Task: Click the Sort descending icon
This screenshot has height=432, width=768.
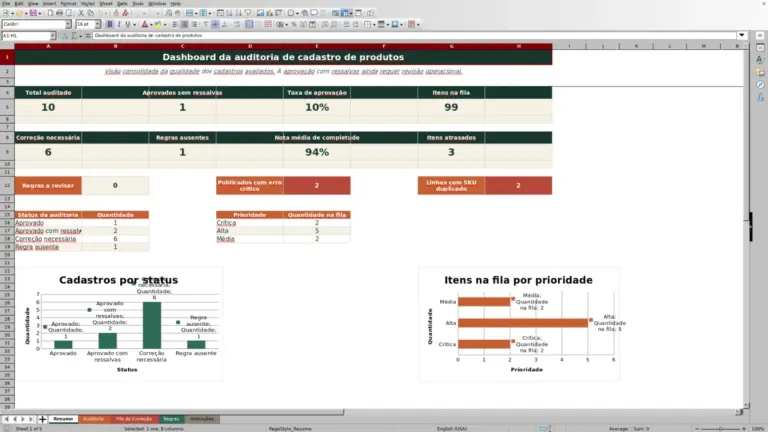Action: click(x=239, y=13)
